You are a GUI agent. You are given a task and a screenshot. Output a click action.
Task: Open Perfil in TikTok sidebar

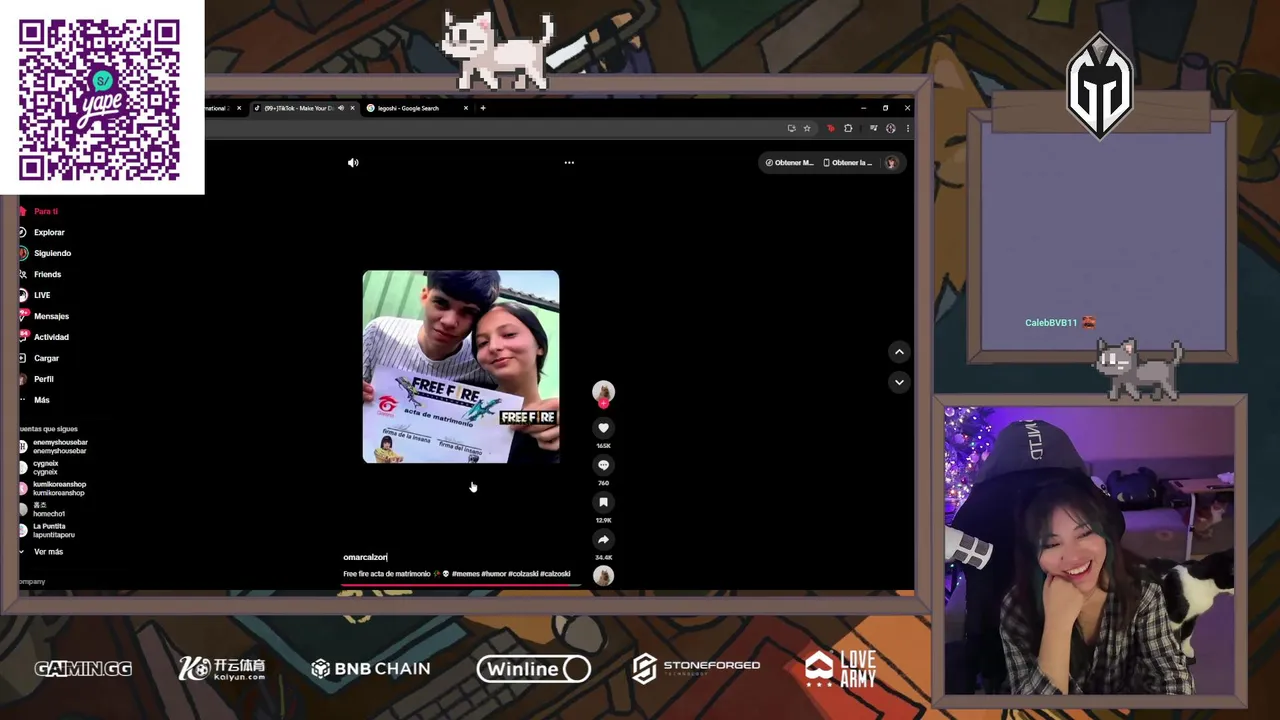coord(44,379)
